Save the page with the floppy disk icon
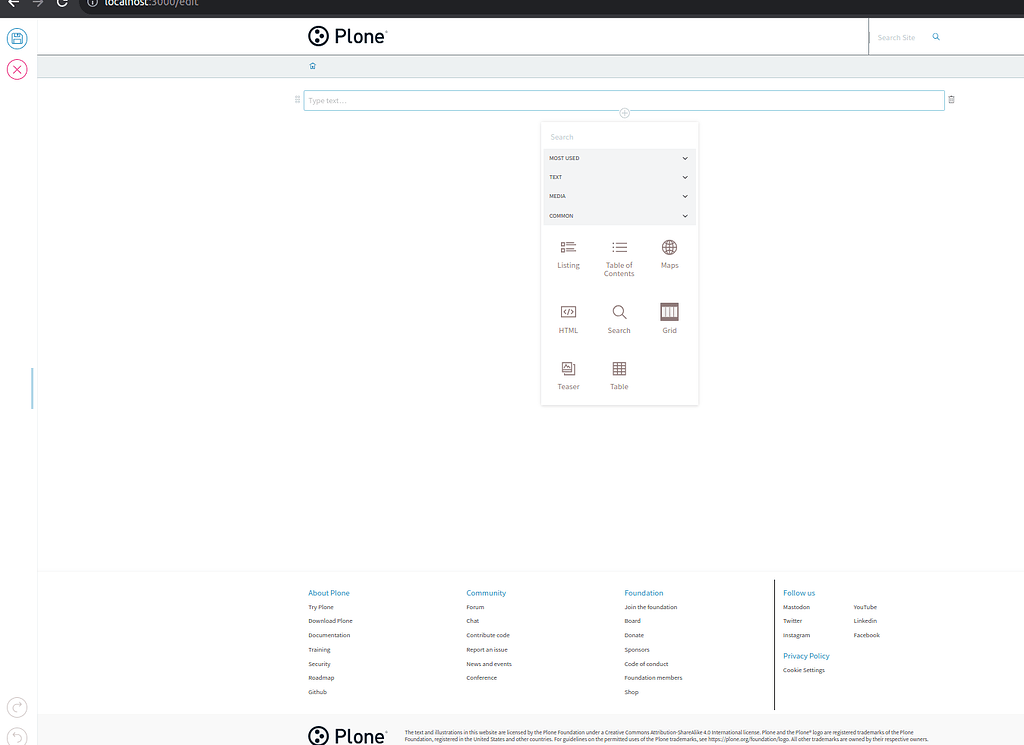 pos(16,38)
